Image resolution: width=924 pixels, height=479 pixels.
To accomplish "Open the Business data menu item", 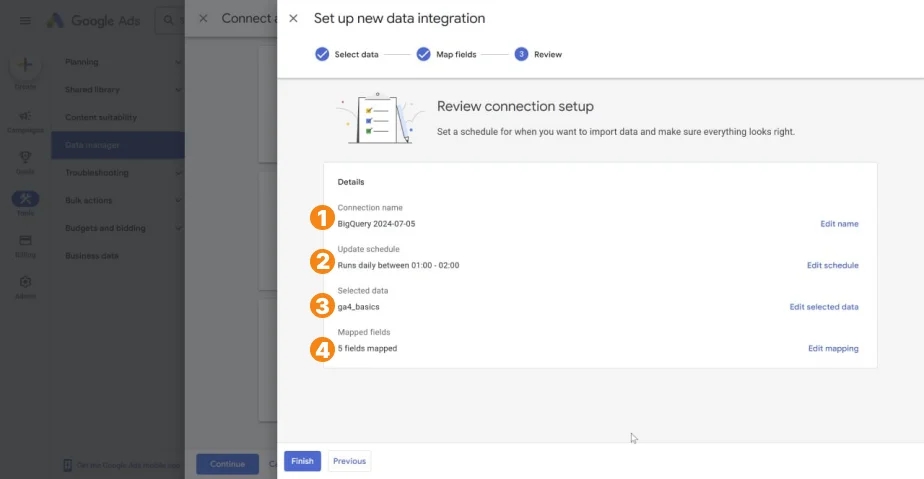I will [x=118, y=256].
